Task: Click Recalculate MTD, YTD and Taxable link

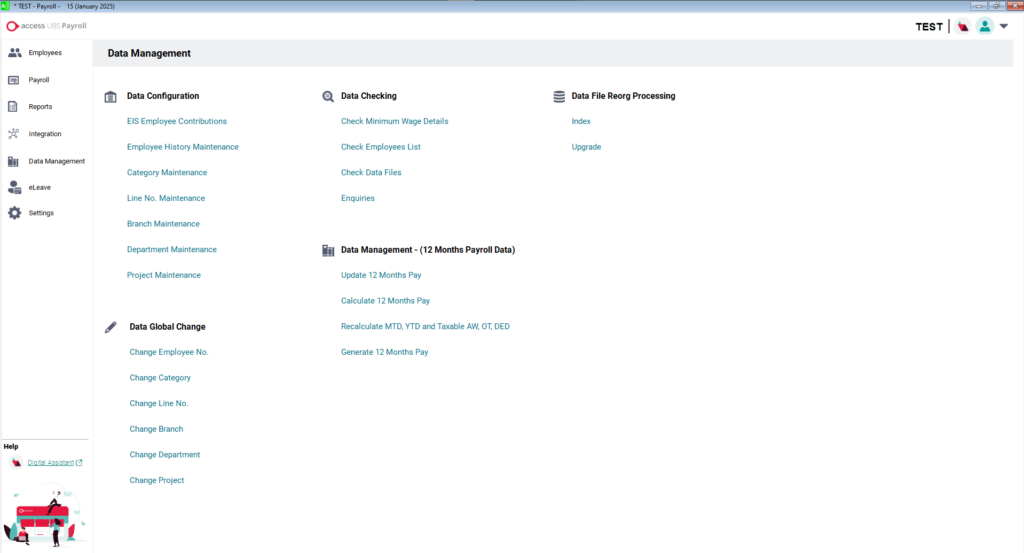Action: [425, 326]
